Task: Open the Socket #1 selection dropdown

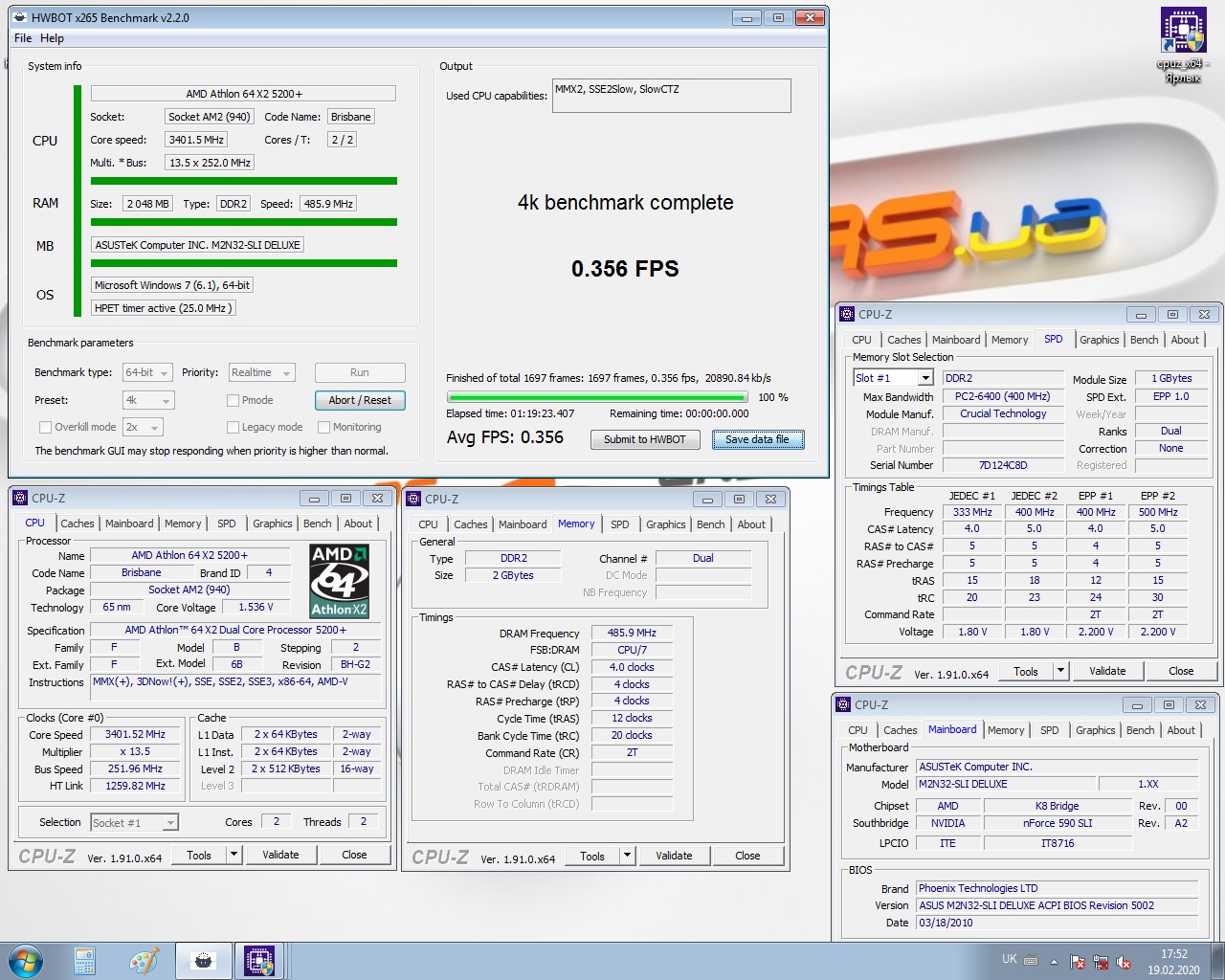Action: (x=134, y=822)
